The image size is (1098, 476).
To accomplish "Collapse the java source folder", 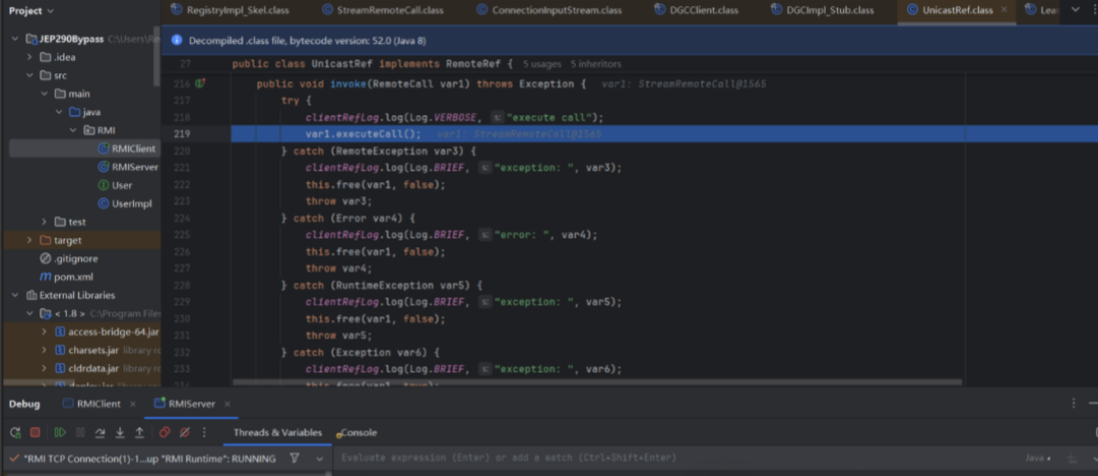I will pyautogui.click(x=59, y=112).
